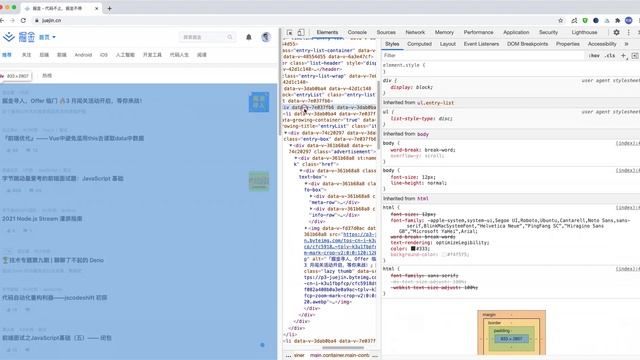The height and width of the screenshot is (360, 640).
Task: Click the box model content size box
Action: (511, 339)
